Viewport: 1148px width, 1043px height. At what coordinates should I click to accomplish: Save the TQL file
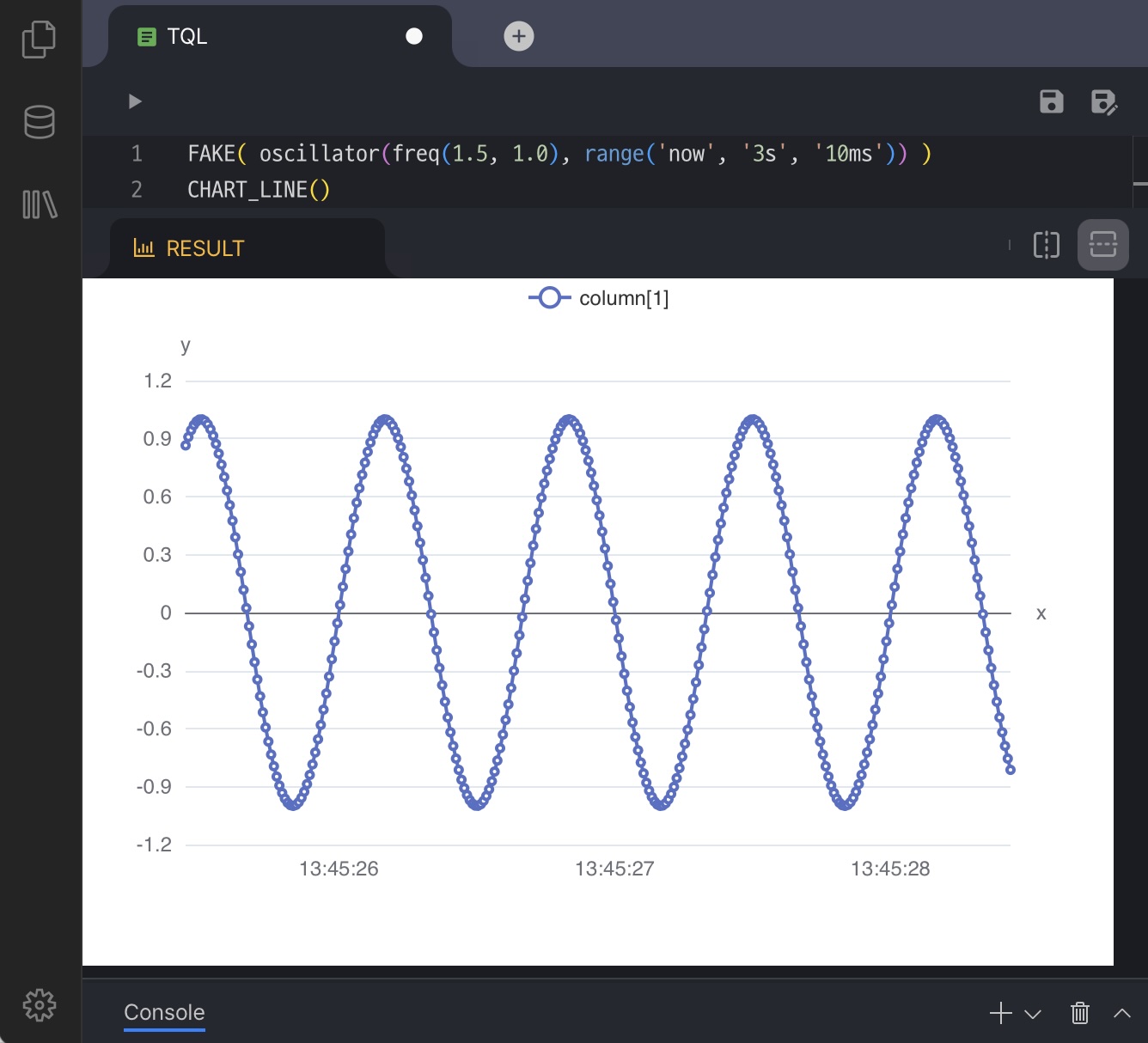coord(1051,101)
